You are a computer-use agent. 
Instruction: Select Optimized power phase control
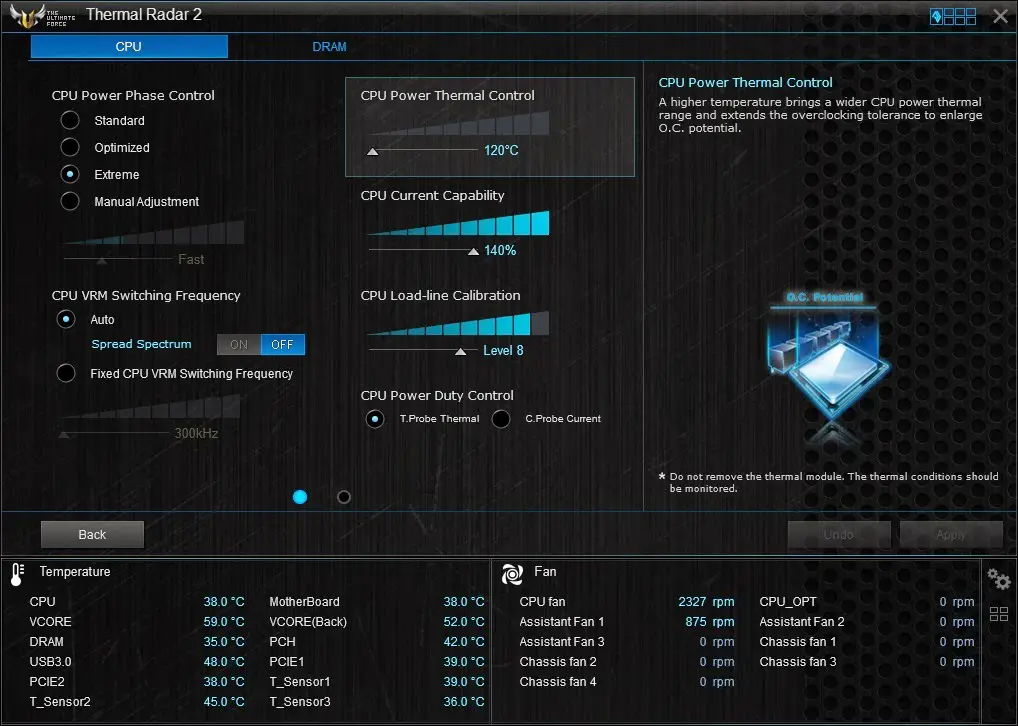tap(70, 147)
